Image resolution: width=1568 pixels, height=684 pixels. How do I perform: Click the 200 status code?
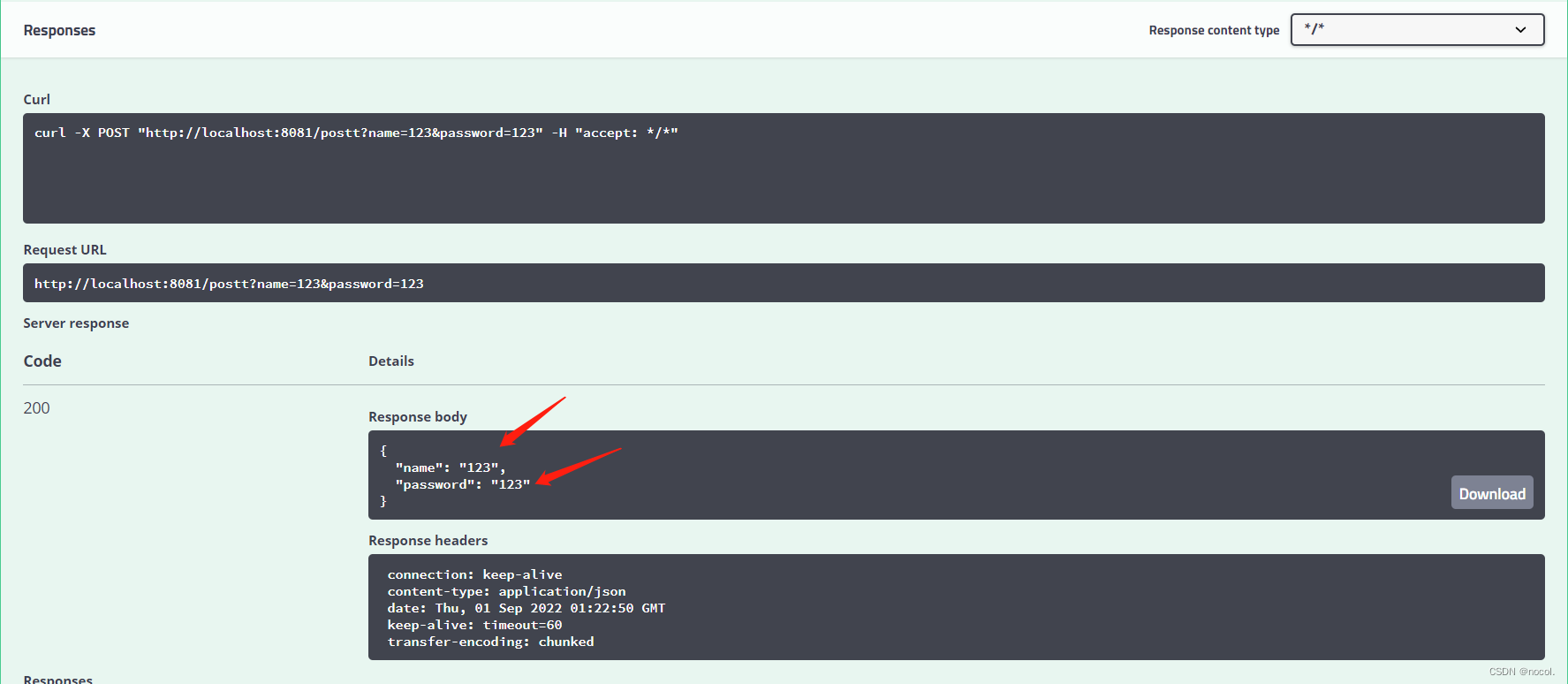pyautogui.click(x=36, y=407)
